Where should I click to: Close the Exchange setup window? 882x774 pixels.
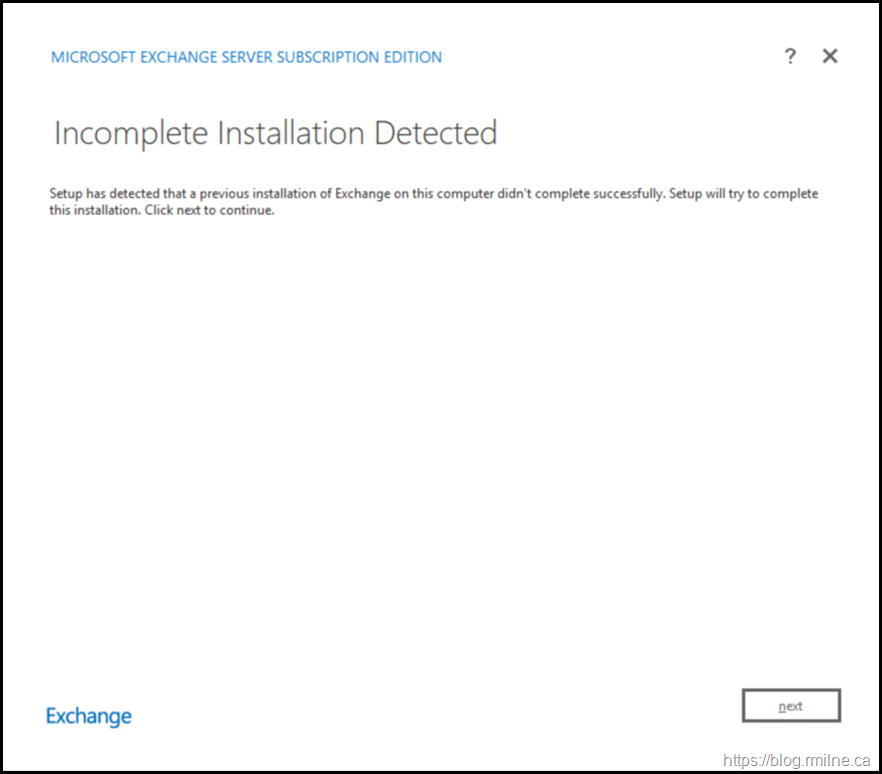830,57
